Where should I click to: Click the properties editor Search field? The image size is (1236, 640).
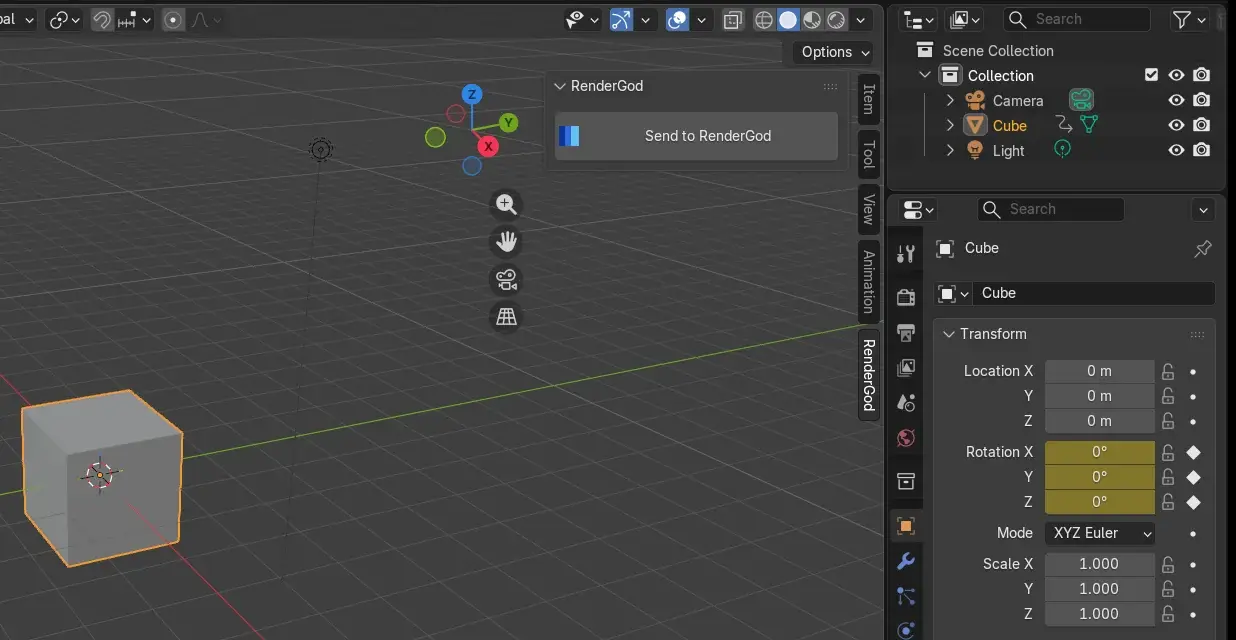click(1051, 209)
